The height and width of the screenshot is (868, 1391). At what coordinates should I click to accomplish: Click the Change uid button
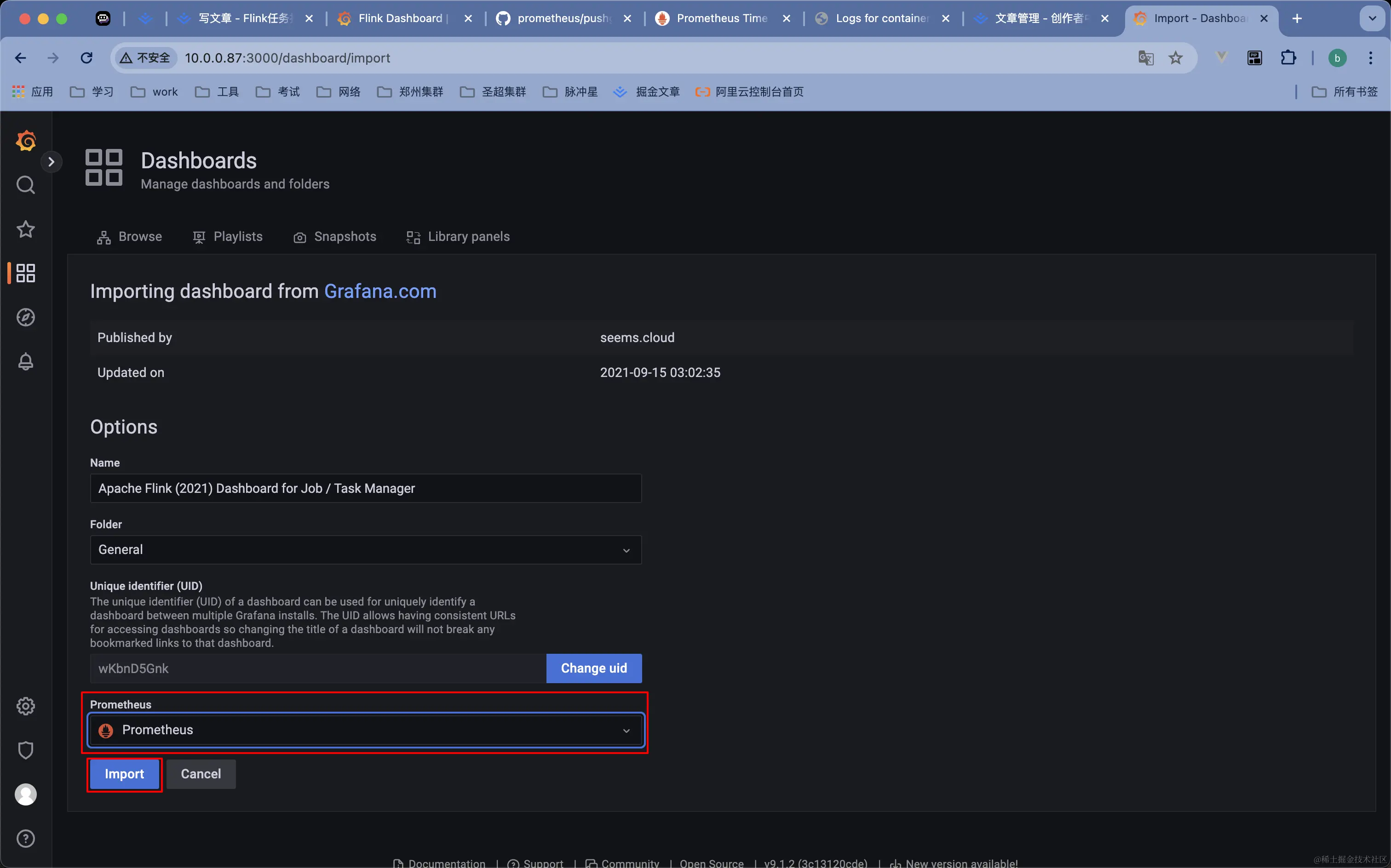(593, 668)
